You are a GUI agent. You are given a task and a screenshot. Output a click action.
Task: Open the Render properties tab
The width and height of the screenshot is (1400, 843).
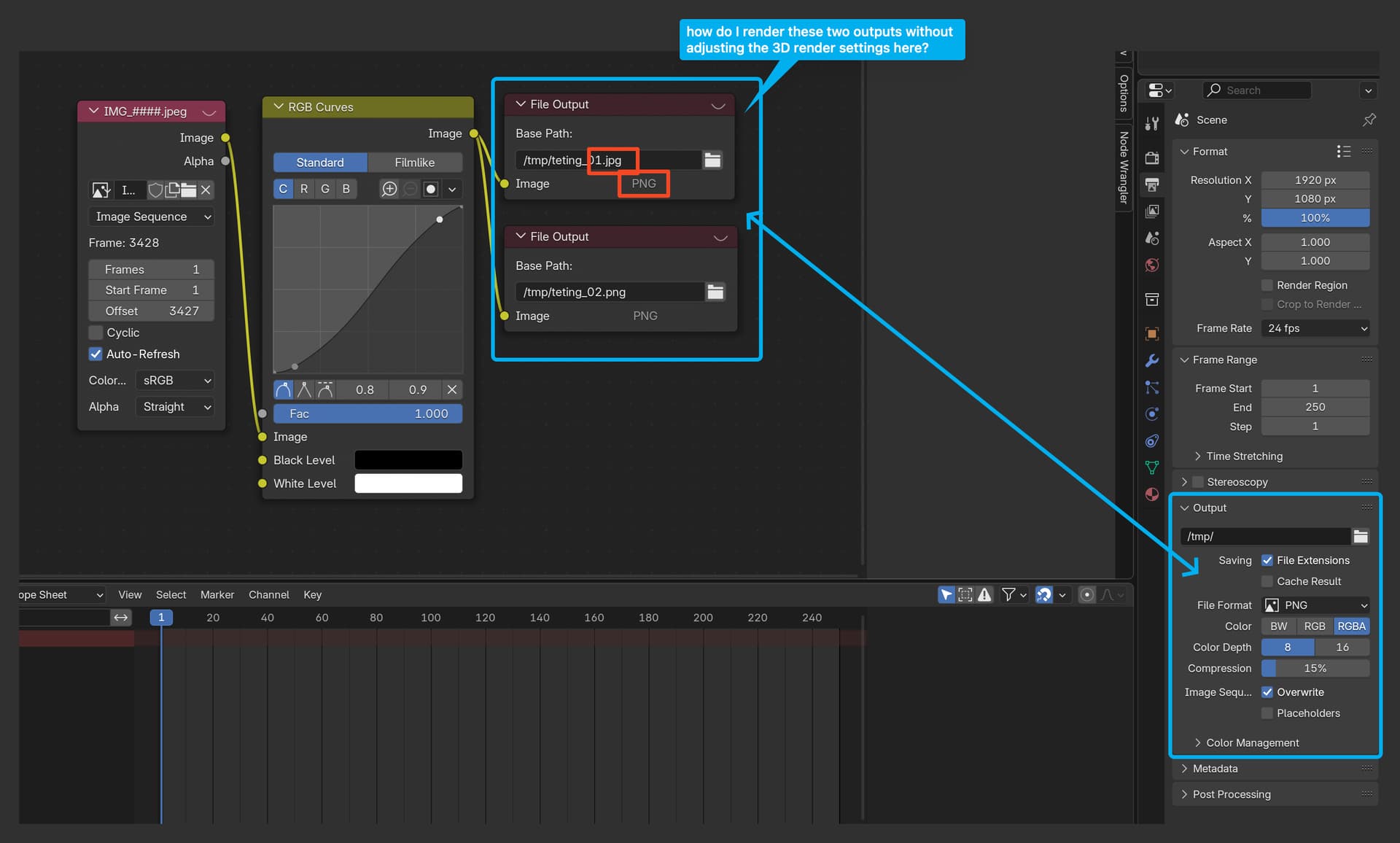coord(1152,158)
